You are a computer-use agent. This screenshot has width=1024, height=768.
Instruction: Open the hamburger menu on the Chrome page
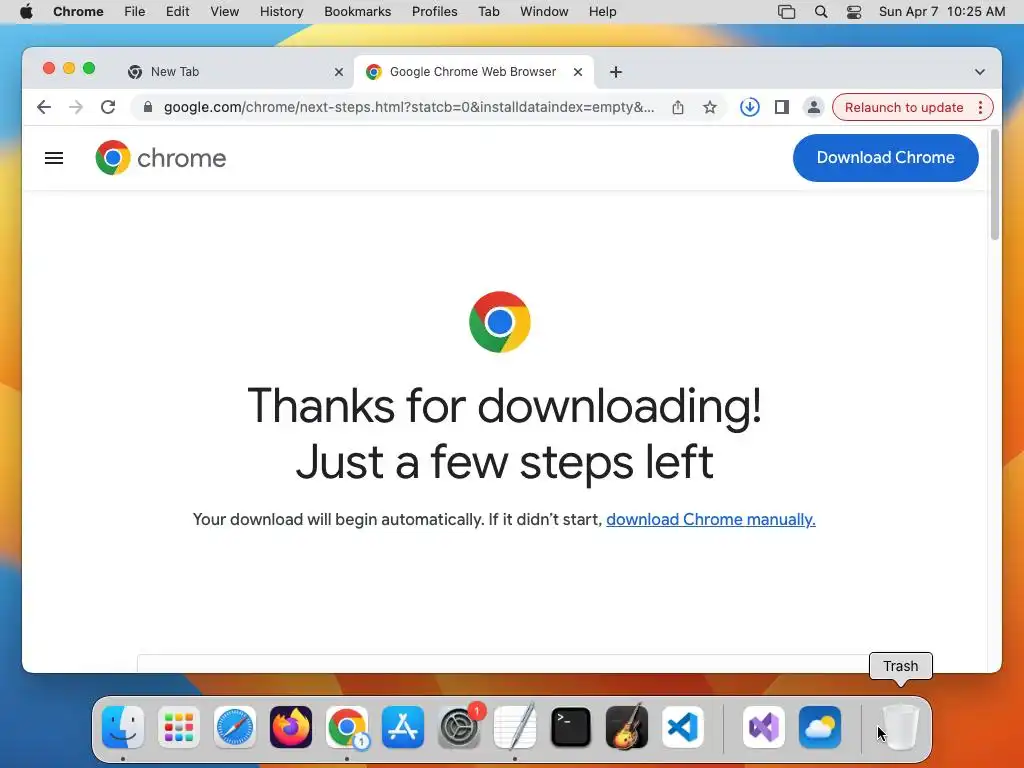click(54, 158)
